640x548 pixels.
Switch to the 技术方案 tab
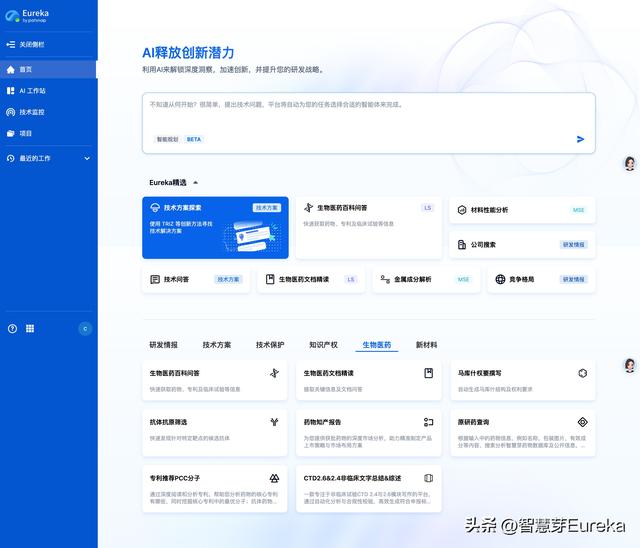[x=217, y=345]
